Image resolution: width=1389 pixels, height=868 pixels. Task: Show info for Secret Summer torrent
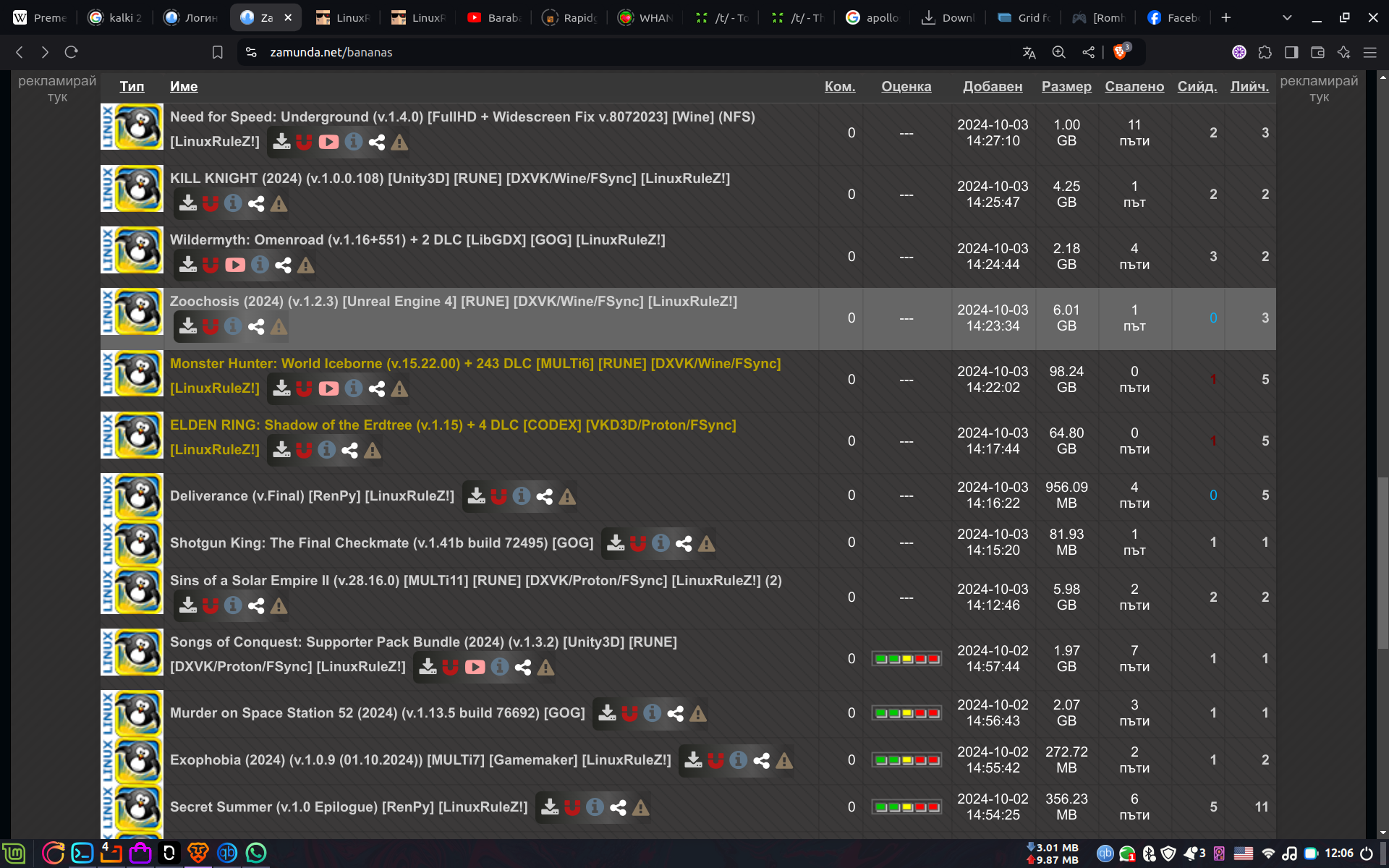coord(595,807)
